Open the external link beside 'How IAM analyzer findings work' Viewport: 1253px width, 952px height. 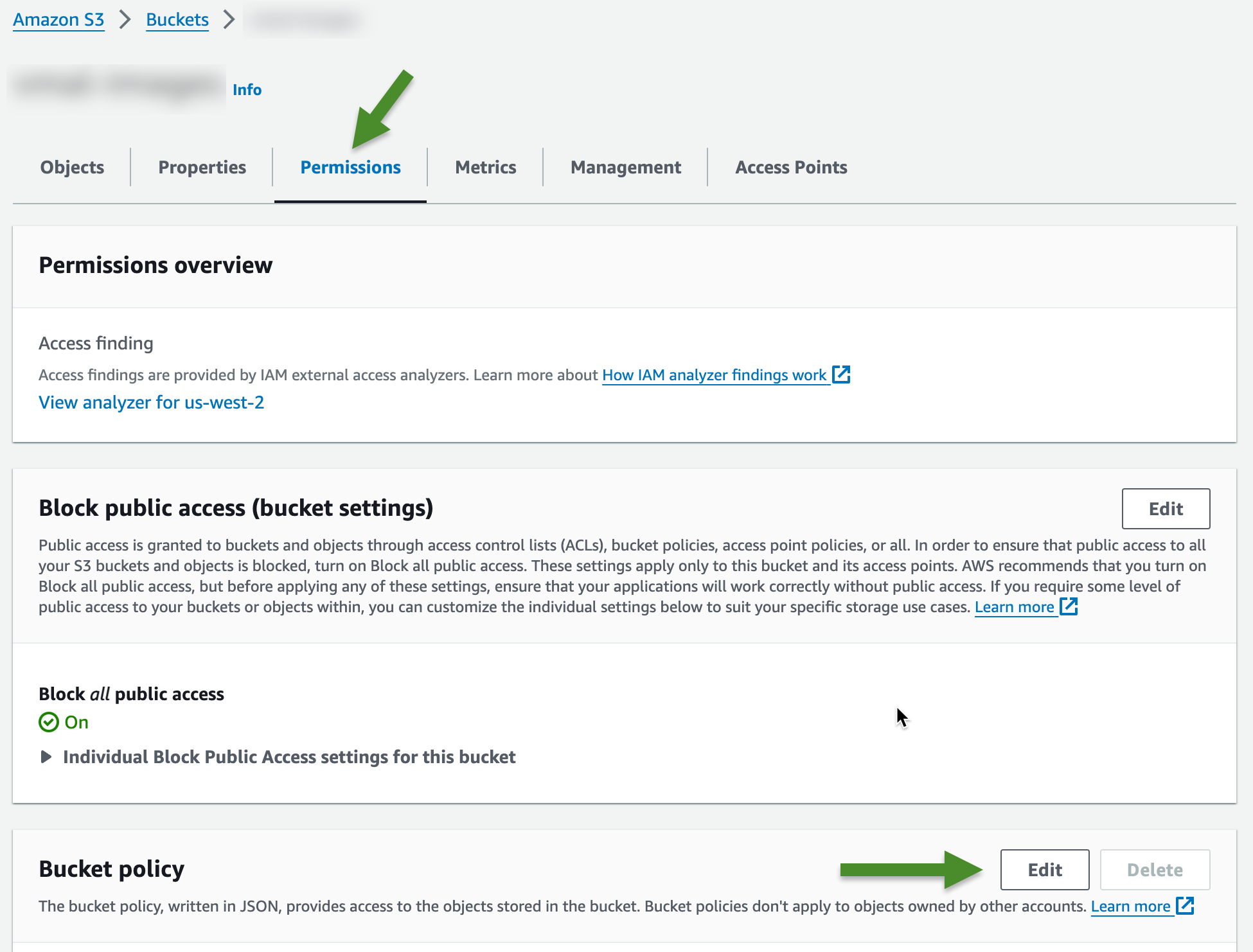point(842,375)
